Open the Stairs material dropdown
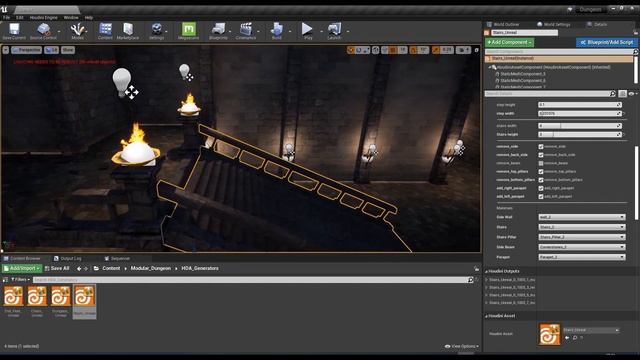 (x=582, y=227)
